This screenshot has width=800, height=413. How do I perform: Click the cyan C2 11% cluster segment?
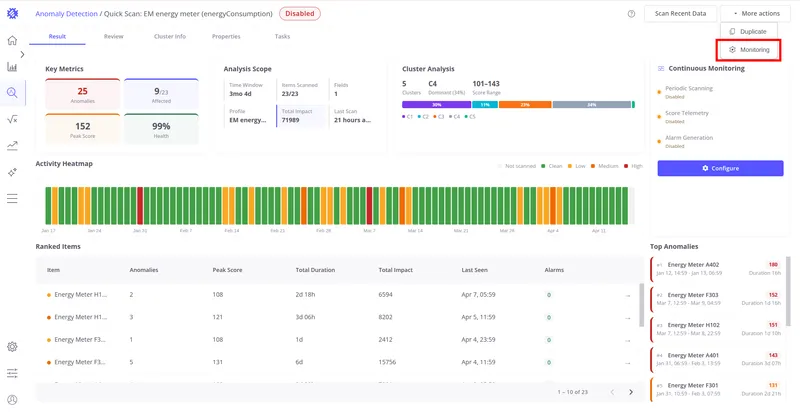[485, 105]
